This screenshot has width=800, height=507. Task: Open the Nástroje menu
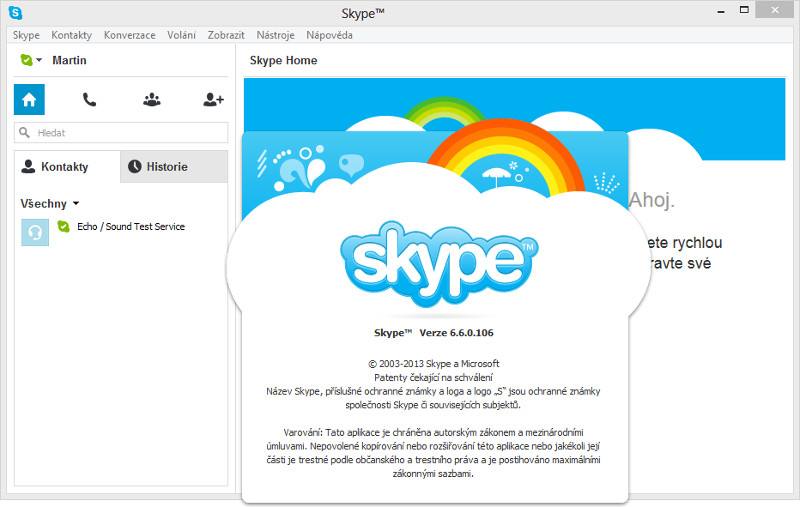click(x=276, y=35)
